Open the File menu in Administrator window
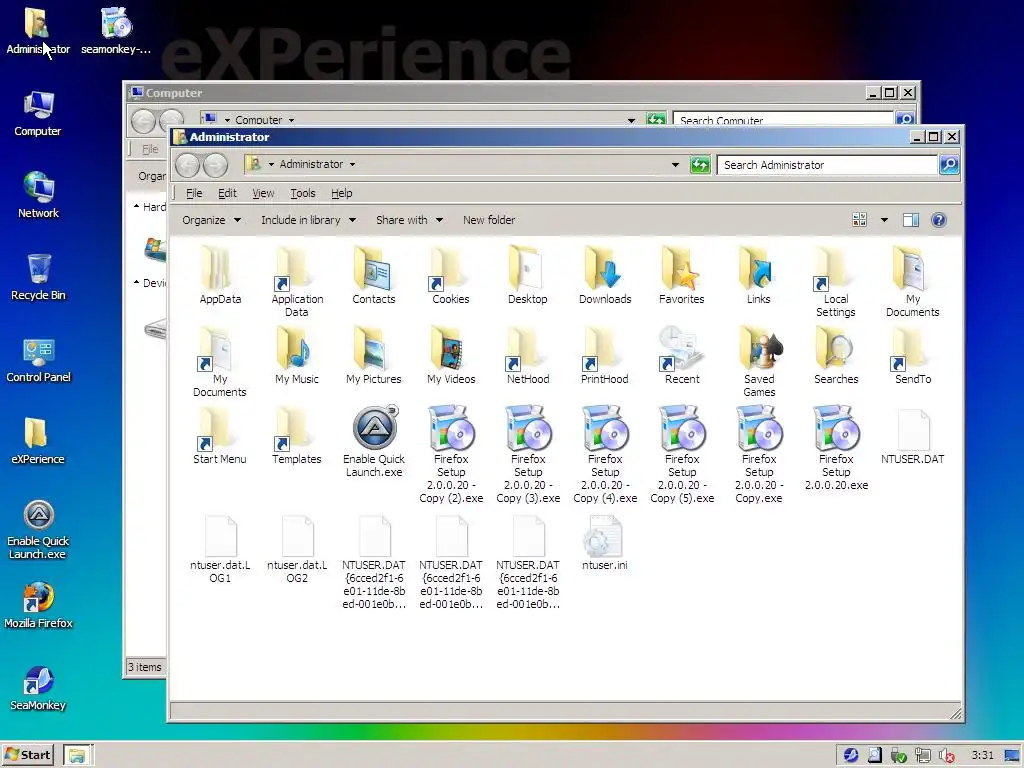Image resolution: width=1024 pixels, height=768 pixels. pos(194,193)
